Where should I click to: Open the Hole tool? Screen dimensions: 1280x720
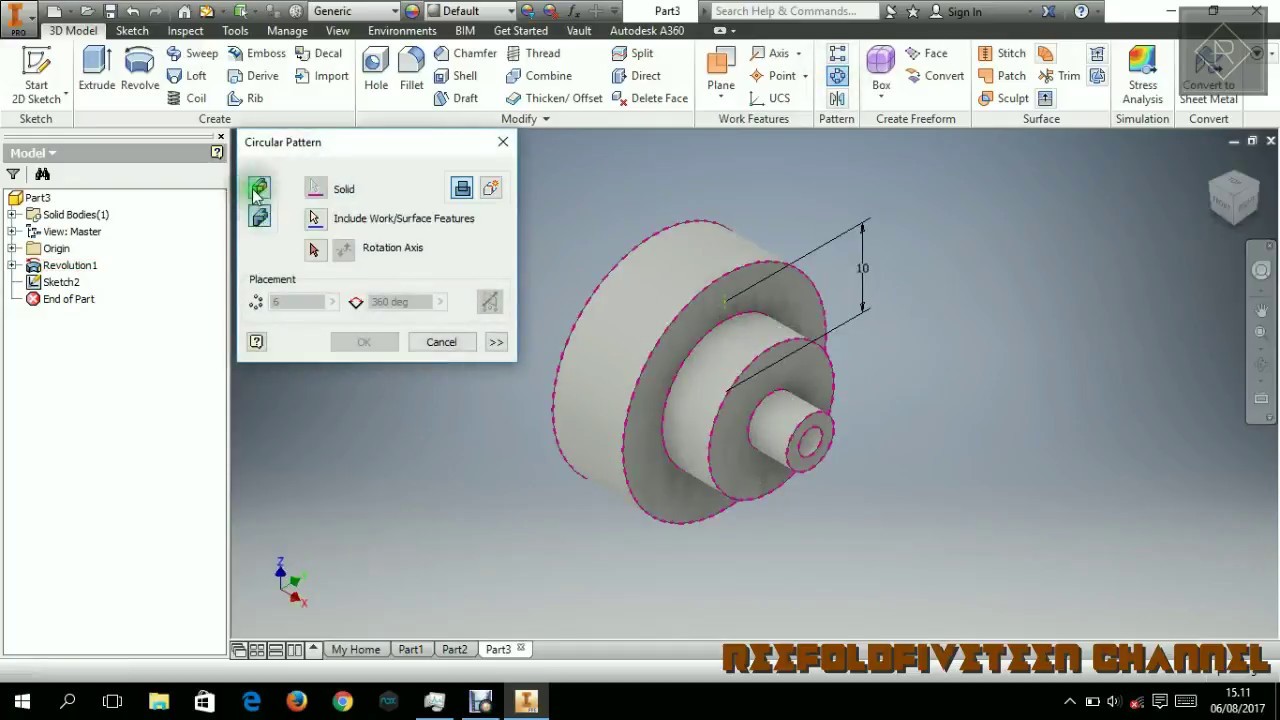(376, 69)
